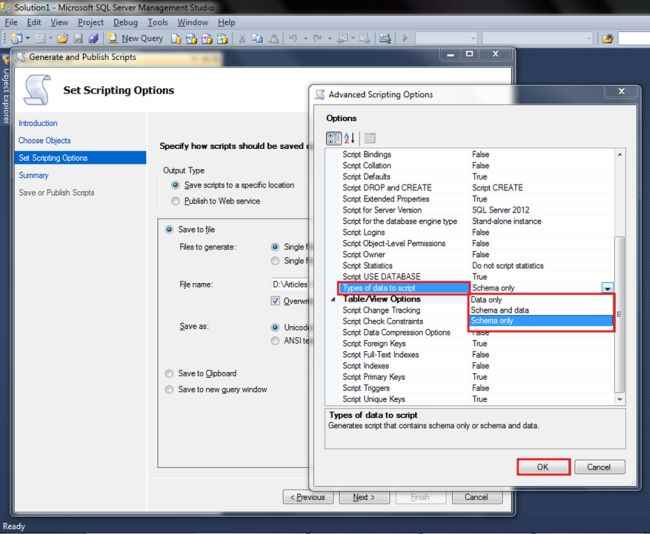Image resolution: width=650 pixels, height=534 pixels.
Task: Toggle the Overwrite checkbox
Action: click(x=275, y=301)
